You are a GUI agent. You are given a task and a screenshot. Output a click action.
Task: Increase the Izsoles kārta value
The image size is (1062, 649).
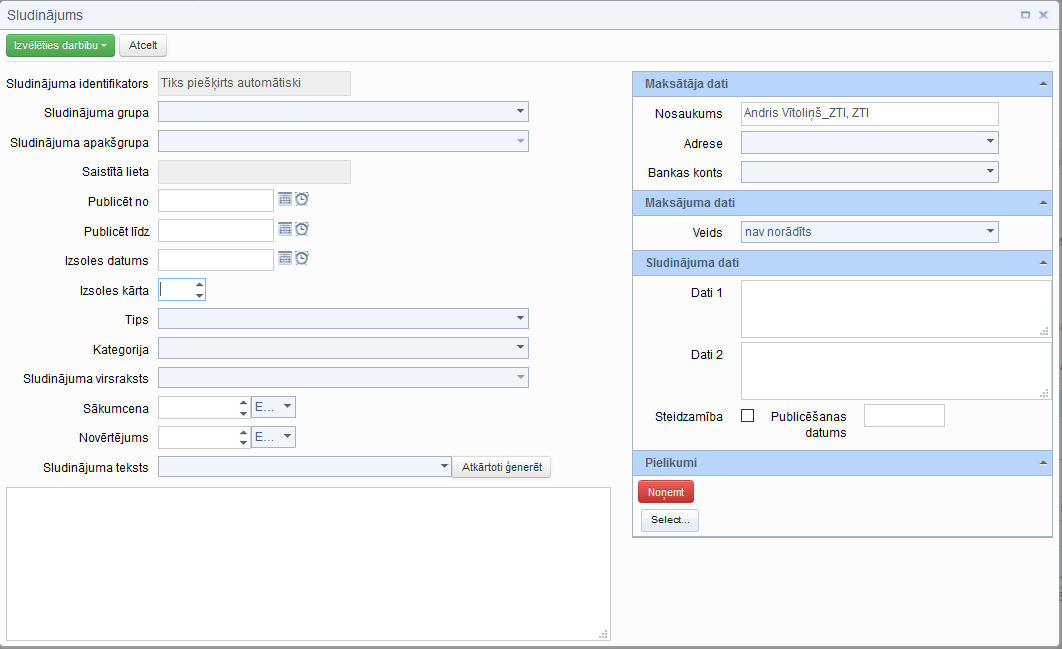[199, 284]
